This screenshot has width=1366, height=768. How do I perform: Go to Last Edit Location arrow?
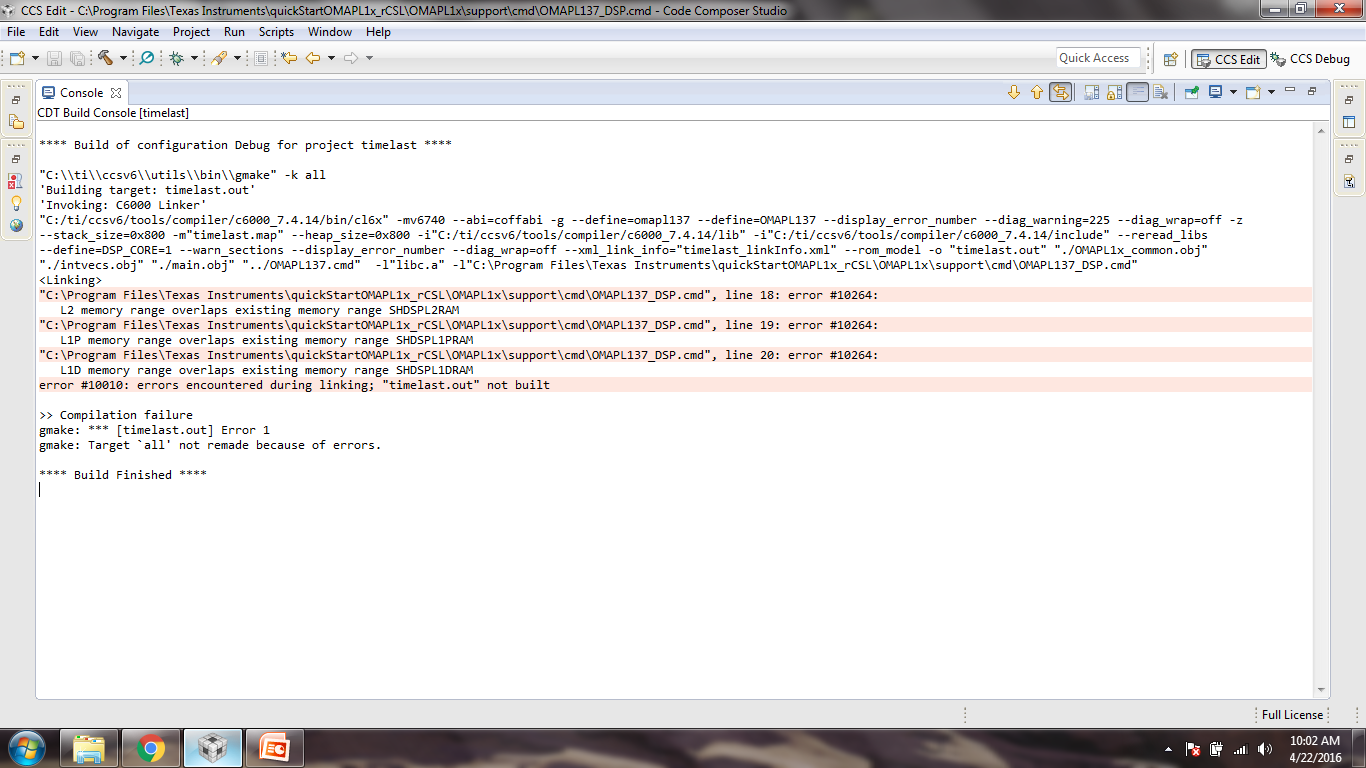point(290,58)
